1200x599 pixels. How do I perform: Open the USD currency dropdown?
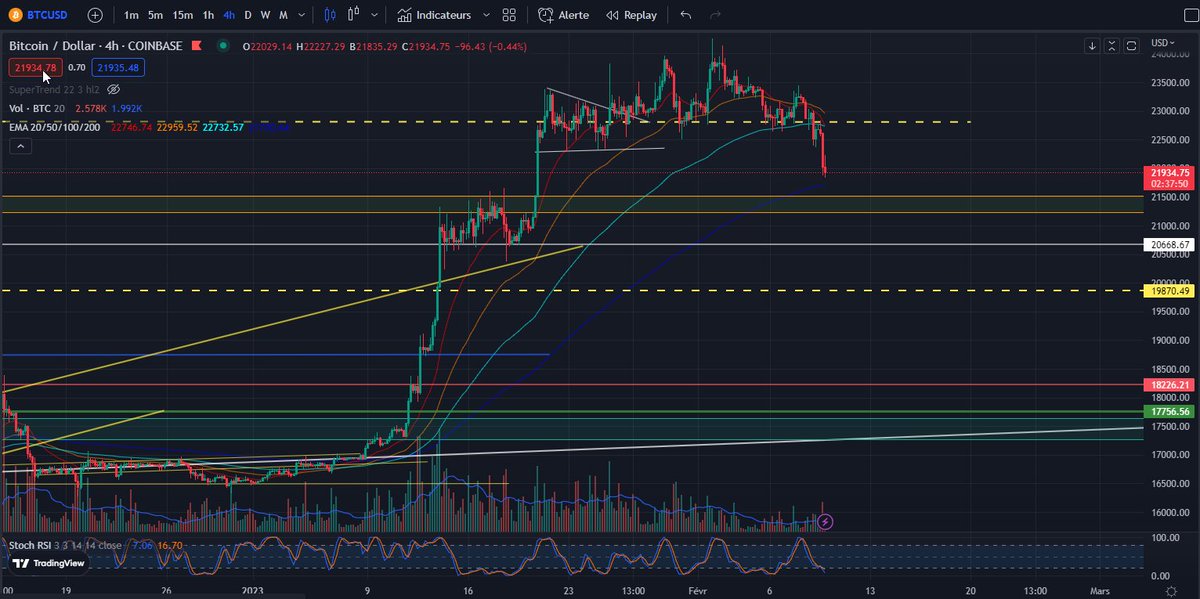click(x=1164, y=42)
